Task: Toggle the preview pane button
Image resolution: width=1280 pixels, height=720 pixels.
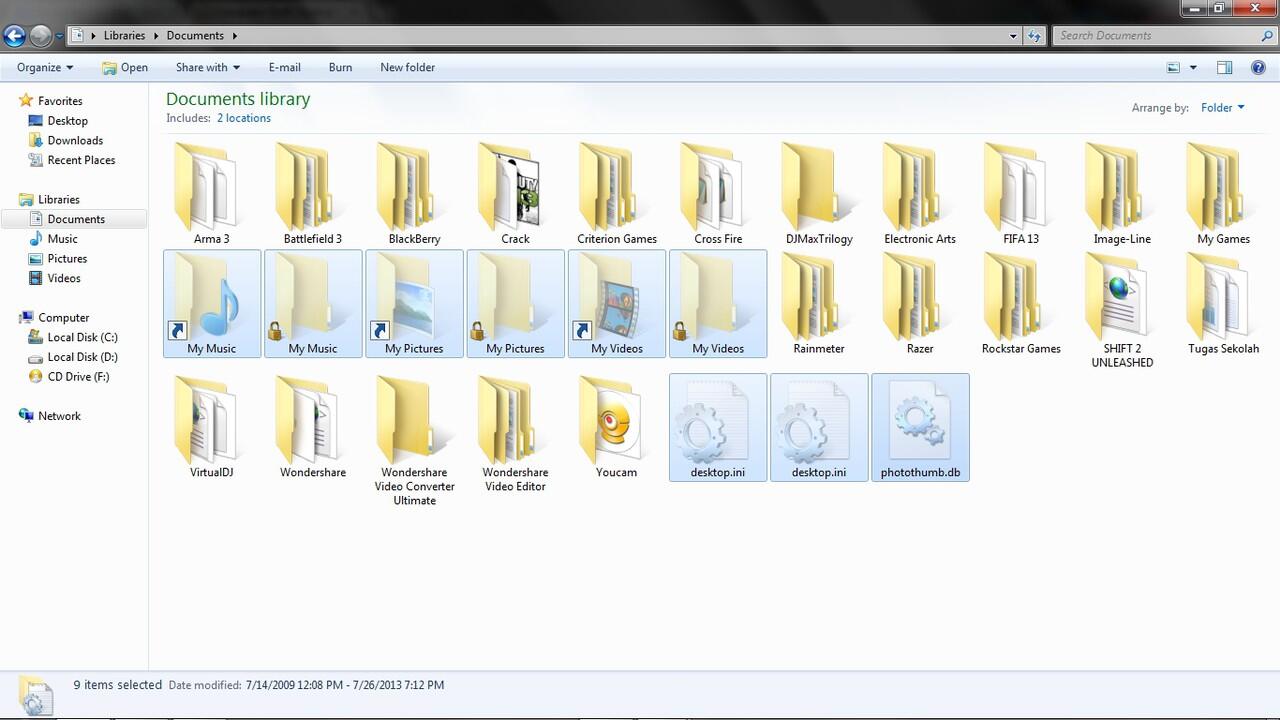Action: tap(1224, 68)
